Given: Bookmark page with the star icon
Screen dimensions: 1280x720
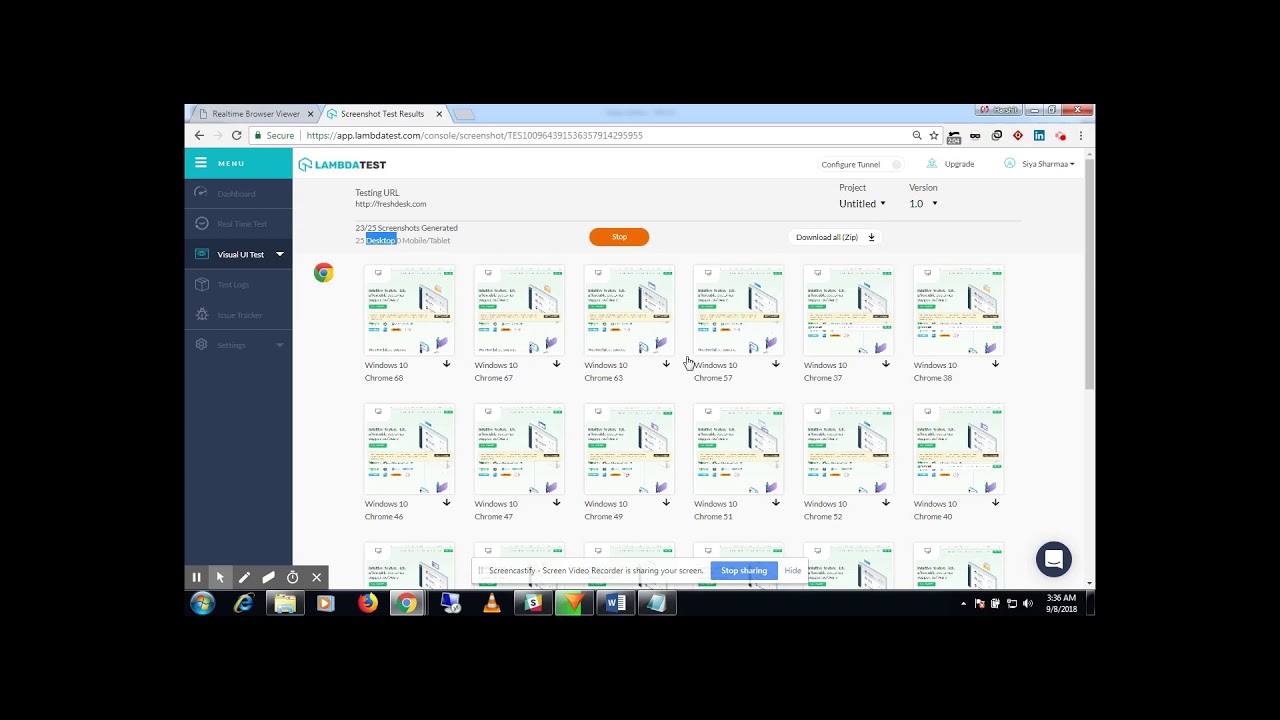Looking at the screenshot, I should pyautogui.click(x=934, y=135).
